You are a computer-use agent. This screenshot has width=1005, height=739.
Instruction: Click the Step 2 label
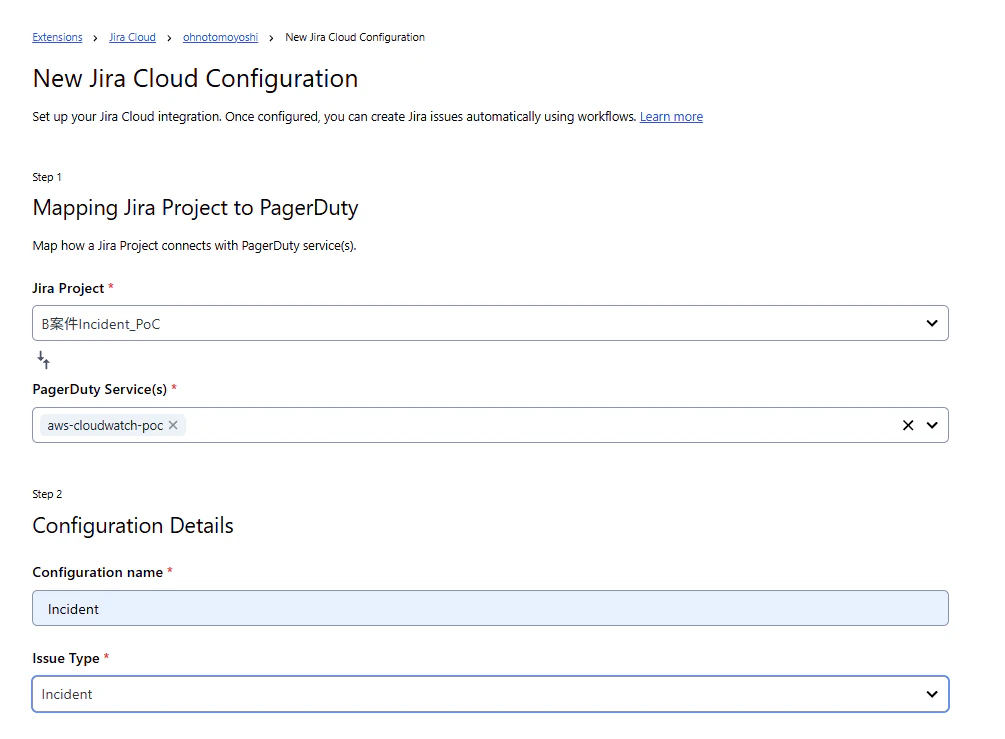pos(47,494)
